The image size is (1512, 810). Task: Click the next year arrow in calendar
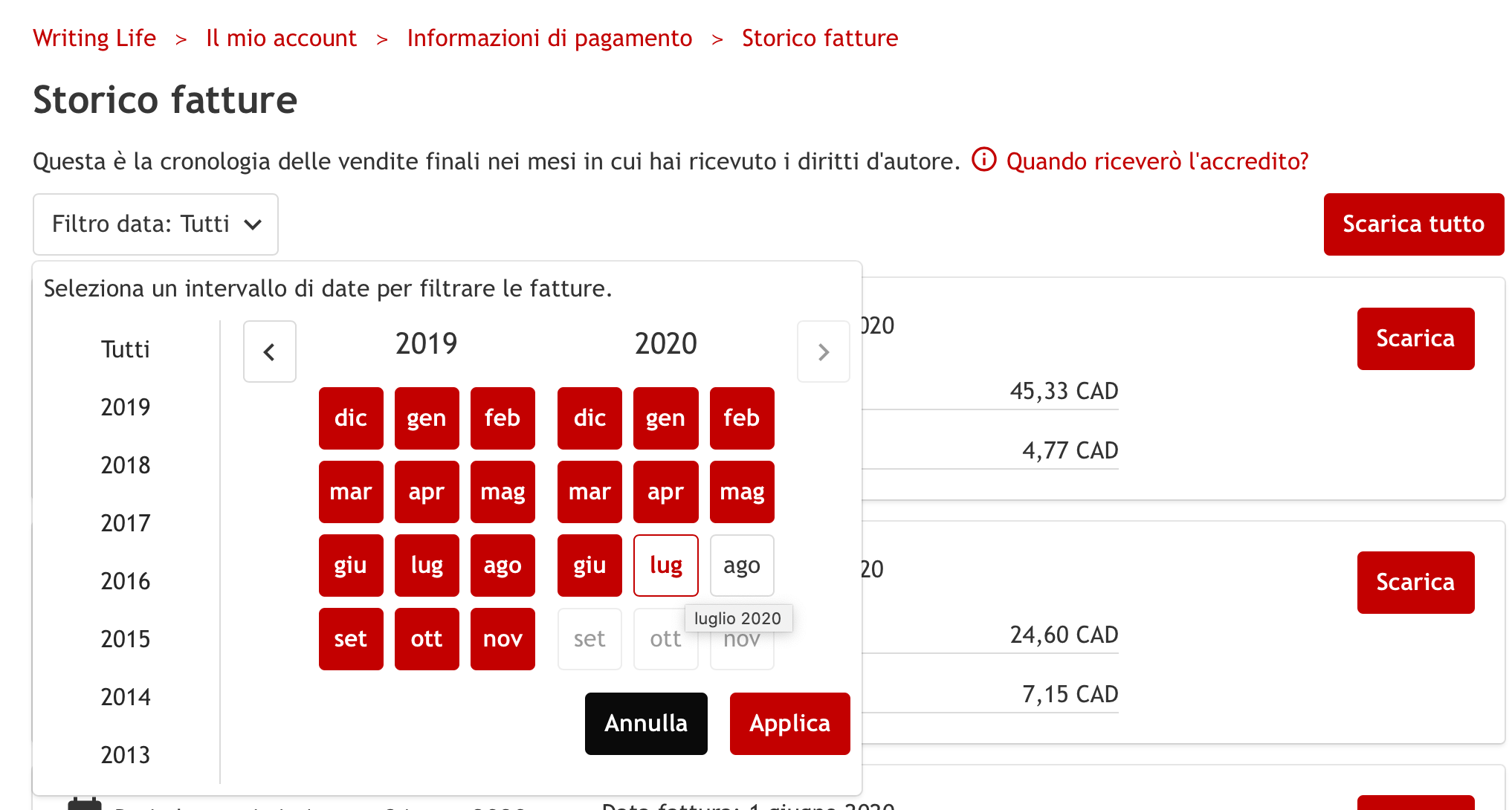click(823, 351)
